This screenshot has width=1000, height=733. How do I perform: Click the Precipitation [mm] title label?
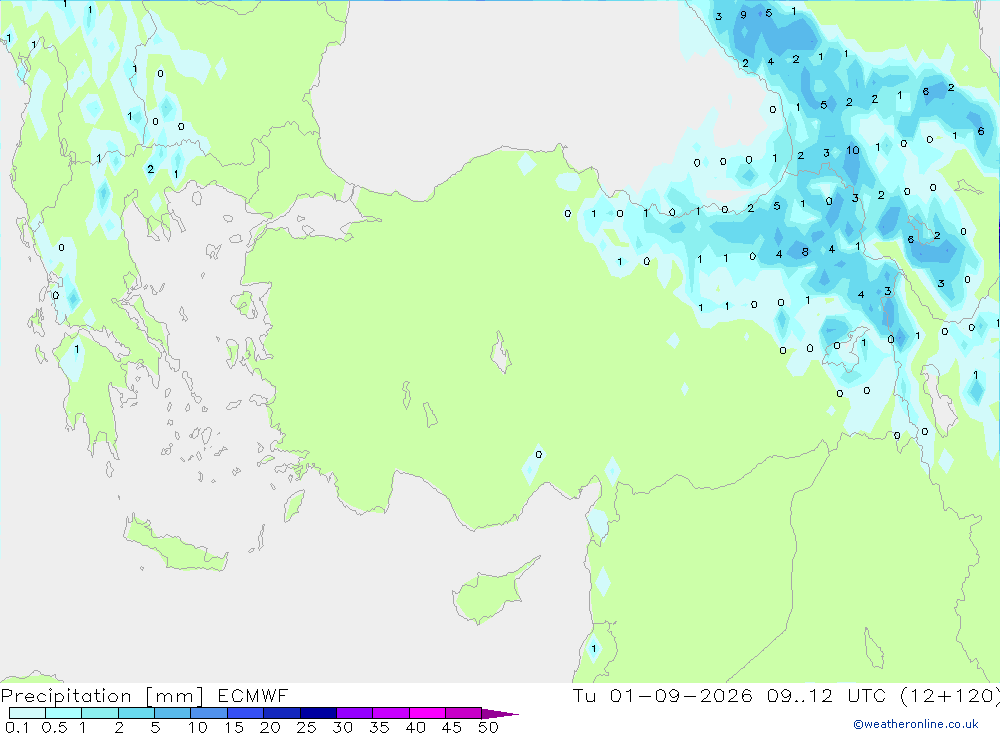[102, 696]
